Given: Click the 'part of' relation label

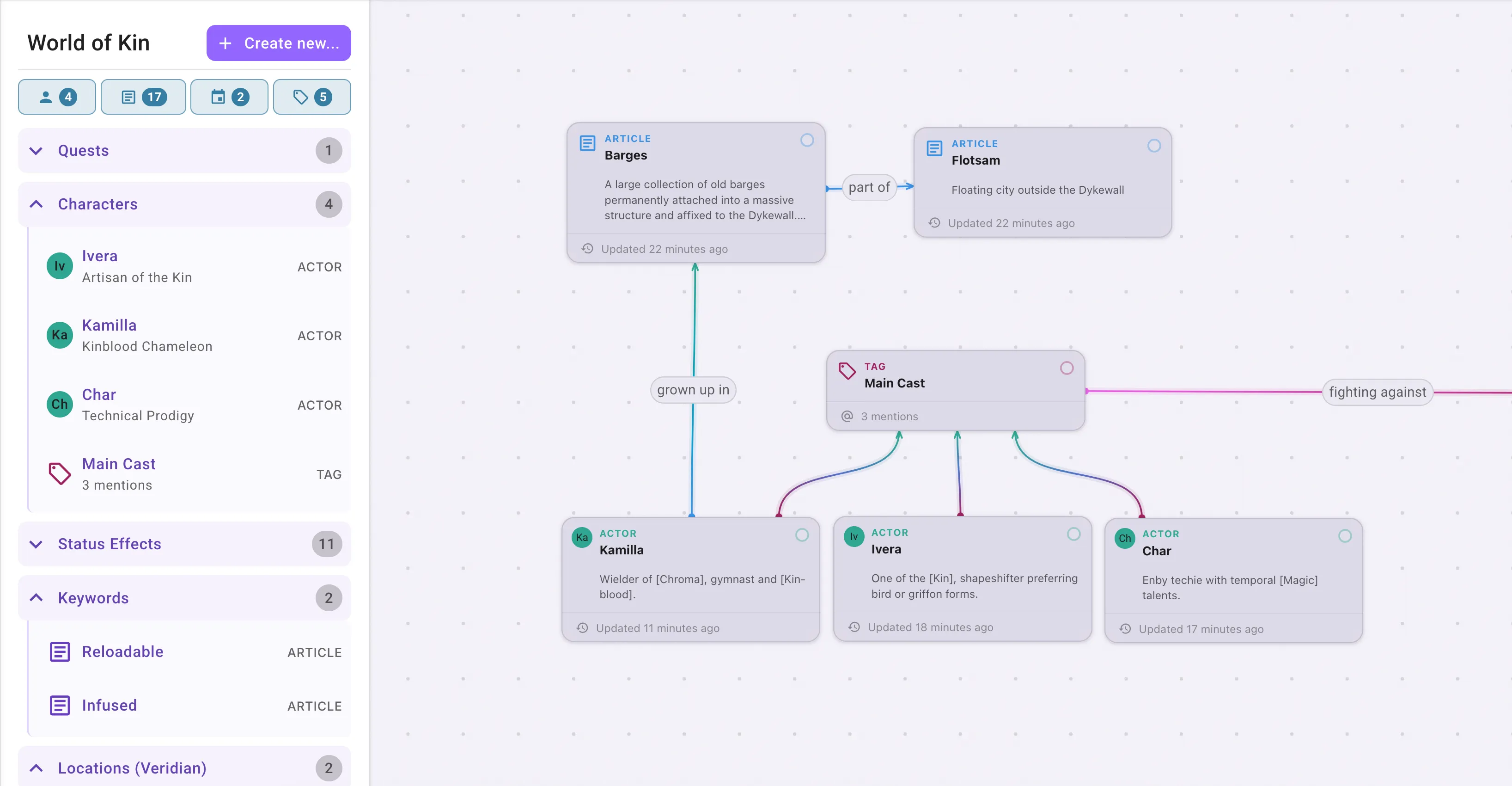Looking at the screenshot, I should [869, 187].
